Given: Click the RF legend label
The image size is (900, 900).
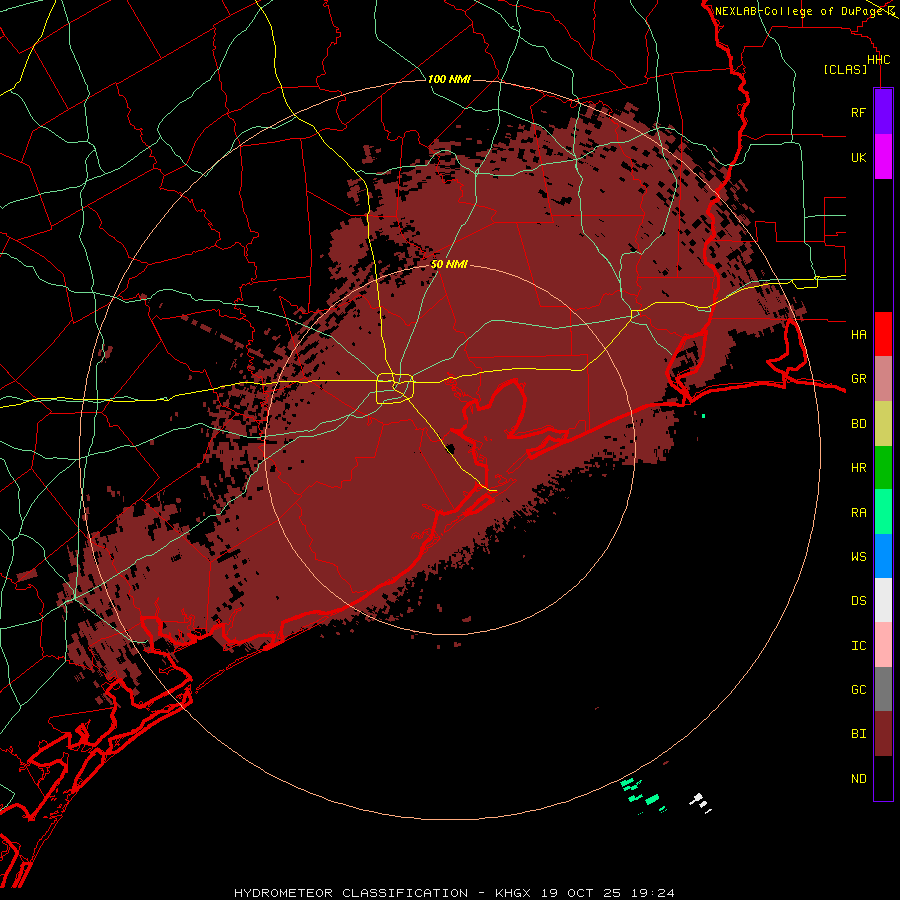Looking at the screenshot, I should click(858, 112).
